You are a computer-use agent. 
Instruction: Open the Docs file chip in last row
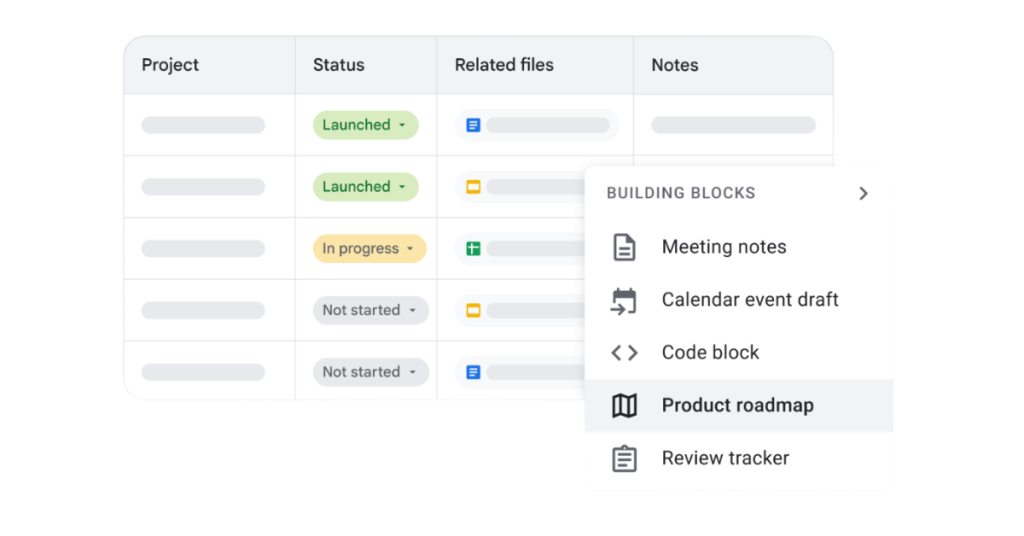(x=520, y=372)
